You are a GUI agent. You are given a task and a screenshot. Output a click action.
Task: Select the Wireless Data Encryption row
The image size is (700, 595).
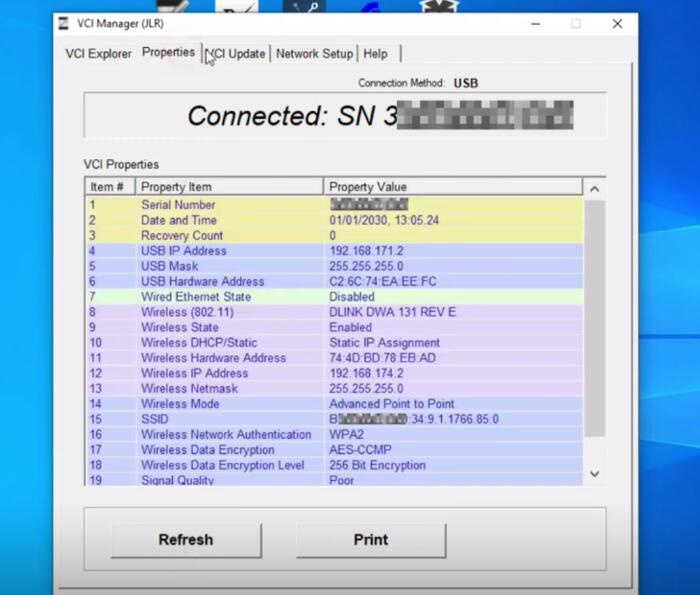click(334, 450)
